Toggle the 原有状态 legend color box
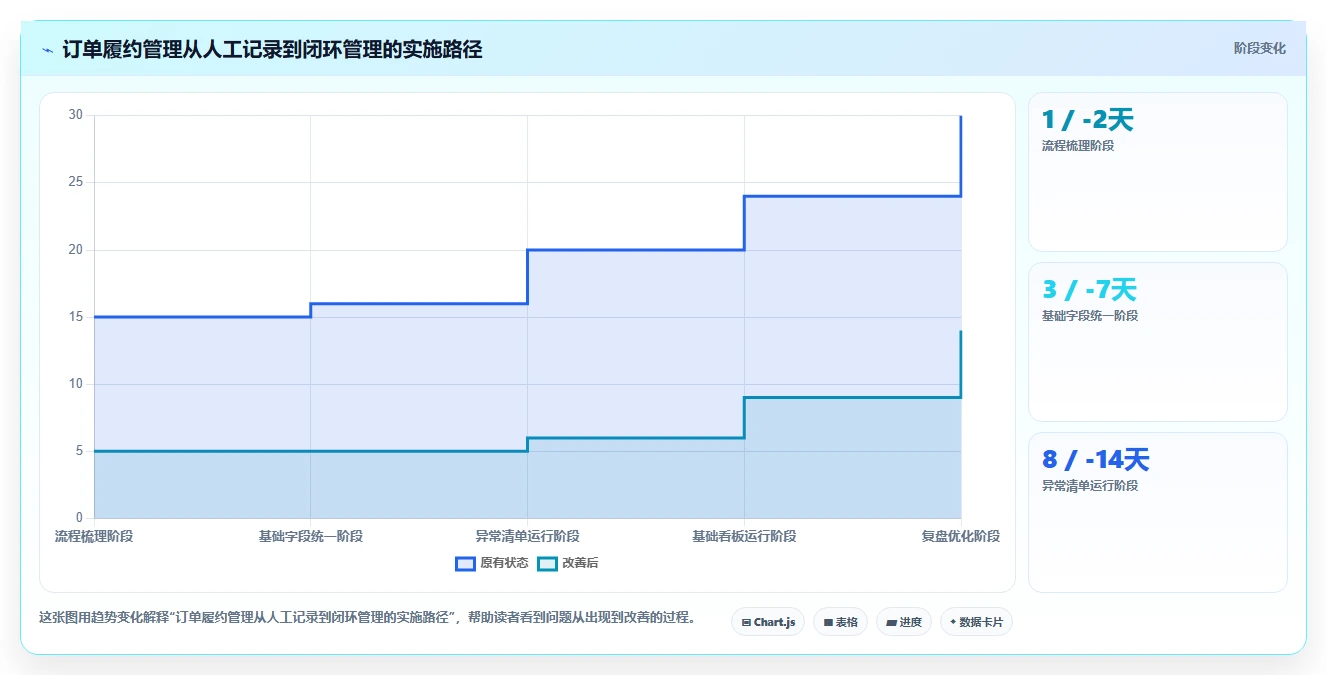The height and width of the screenshot is (675, 1327). pos(465,563)
